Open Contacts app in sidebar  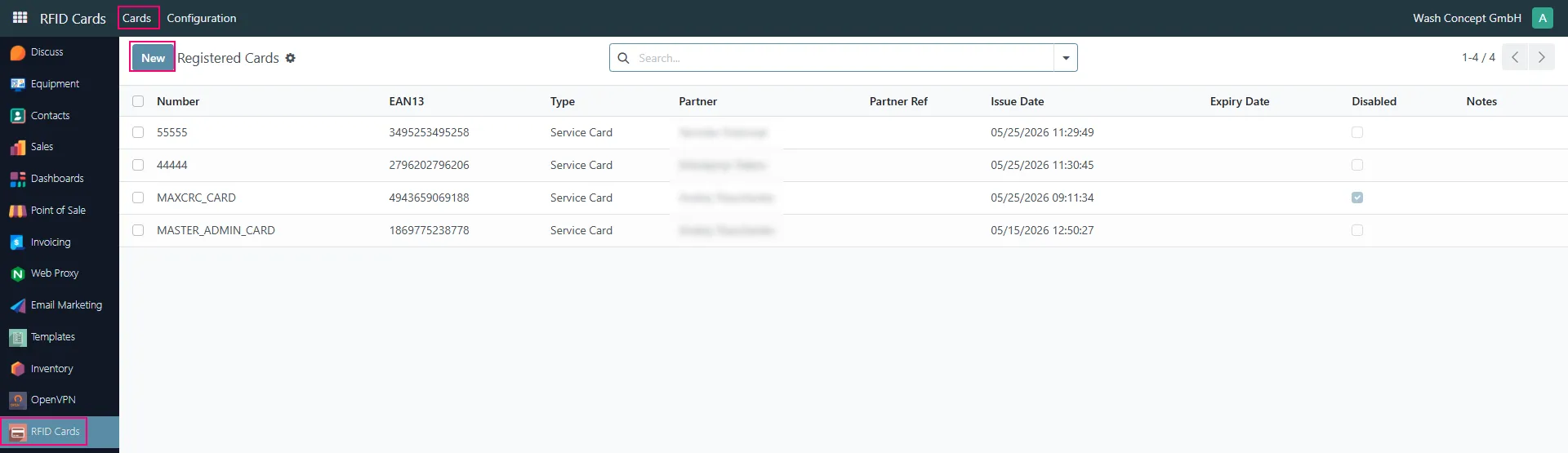tap(60, 116)
